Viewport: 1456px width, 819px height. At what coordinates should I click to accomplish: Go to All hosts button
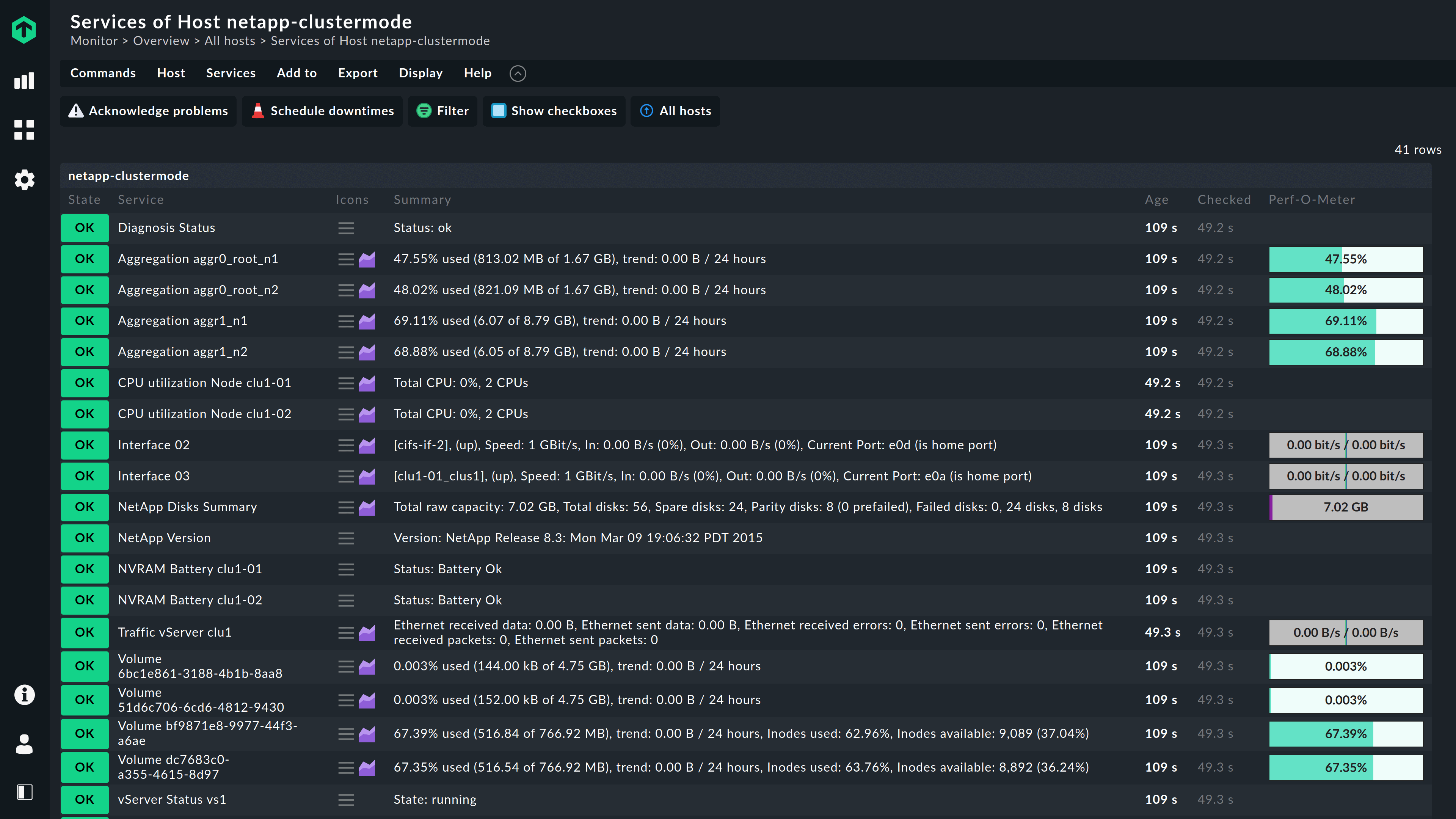[x=675, y=111]
